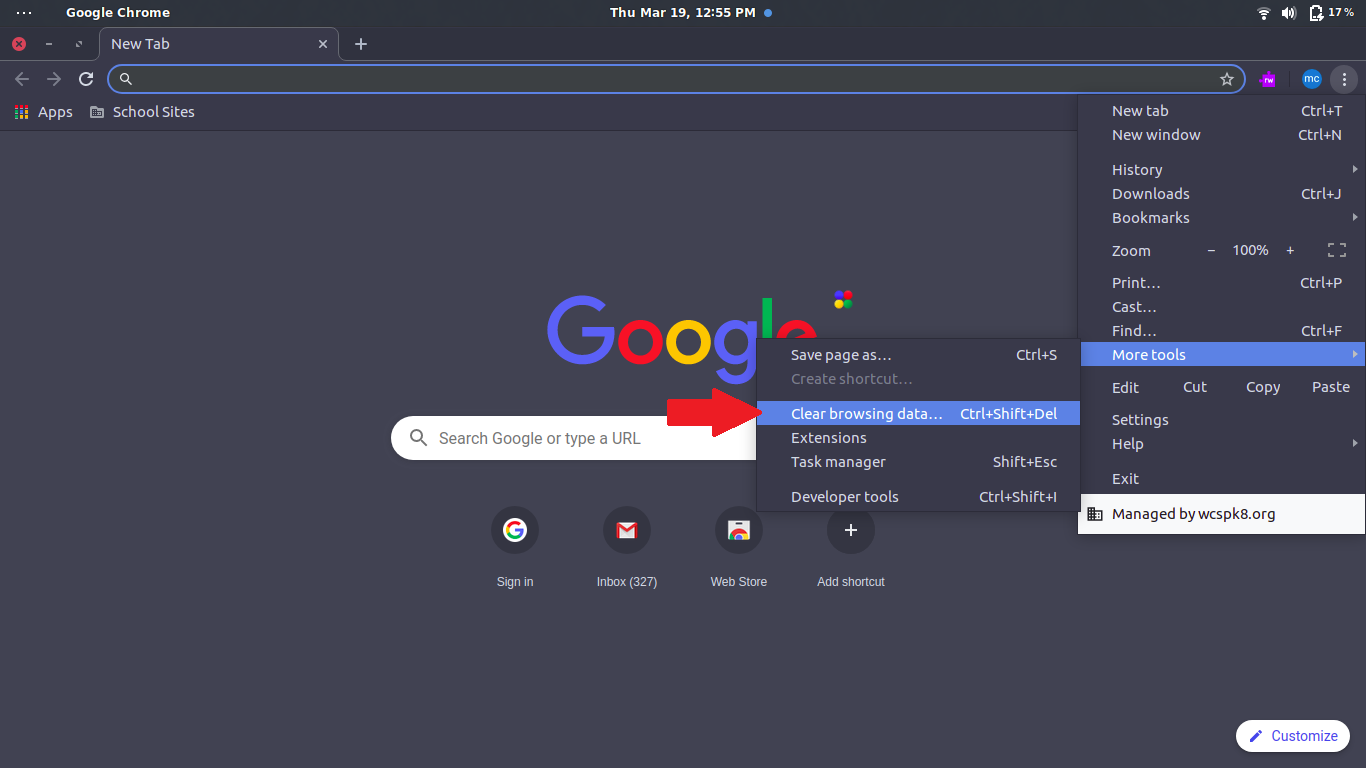Open the Activities dots in top bar

(x=24, y=13)
